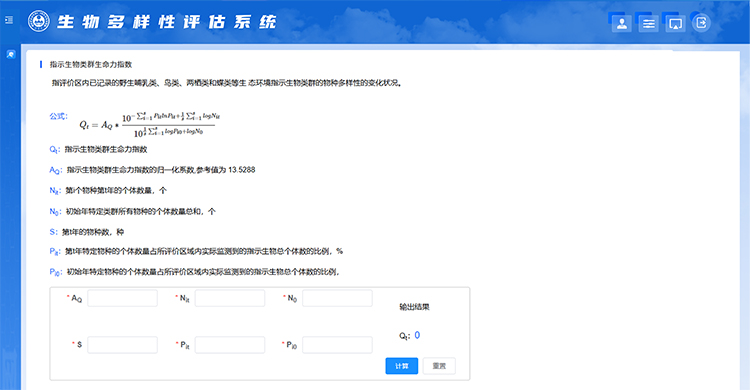
Task: Click the description paragraph under heading
Action: [227, 83]
